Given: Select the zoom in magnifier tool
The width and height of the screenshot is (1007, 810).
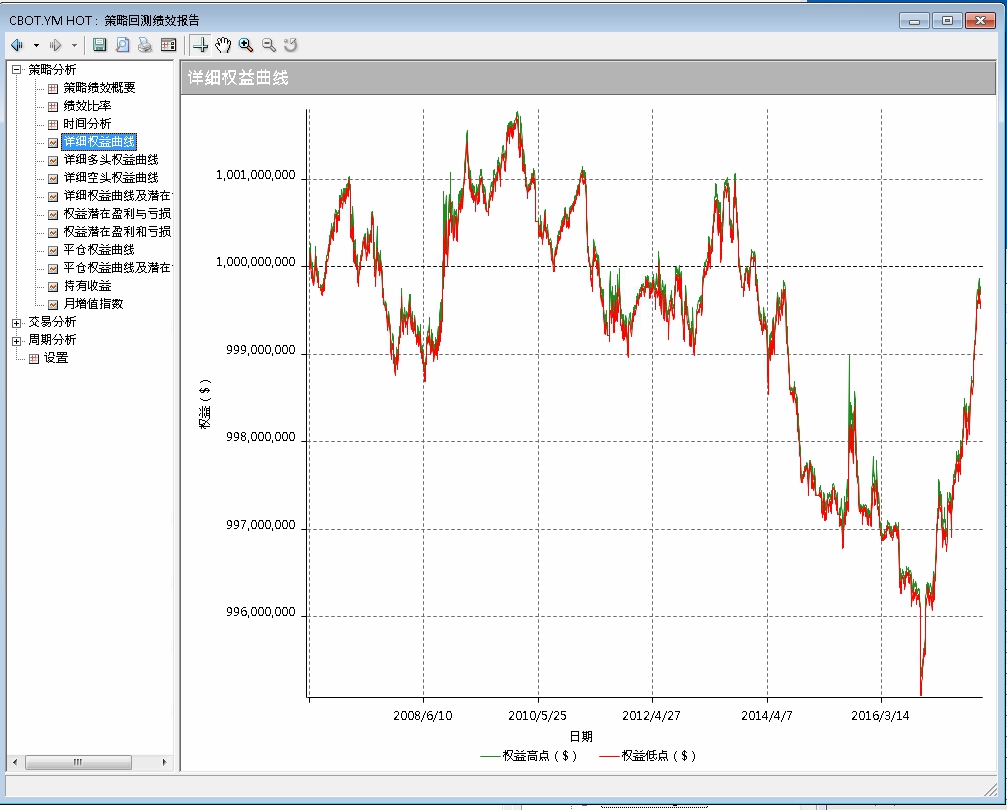Looking at the screenshot, I should point(246,45).
